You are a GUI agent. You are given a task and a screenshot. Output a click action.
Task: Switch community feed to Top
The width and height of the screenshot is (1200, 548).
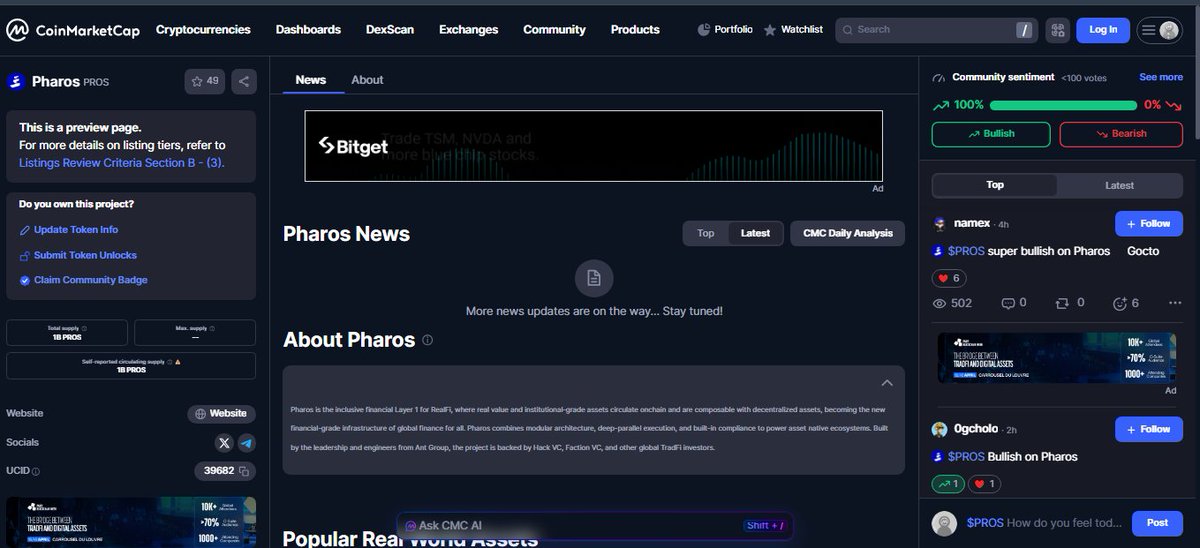995,185
